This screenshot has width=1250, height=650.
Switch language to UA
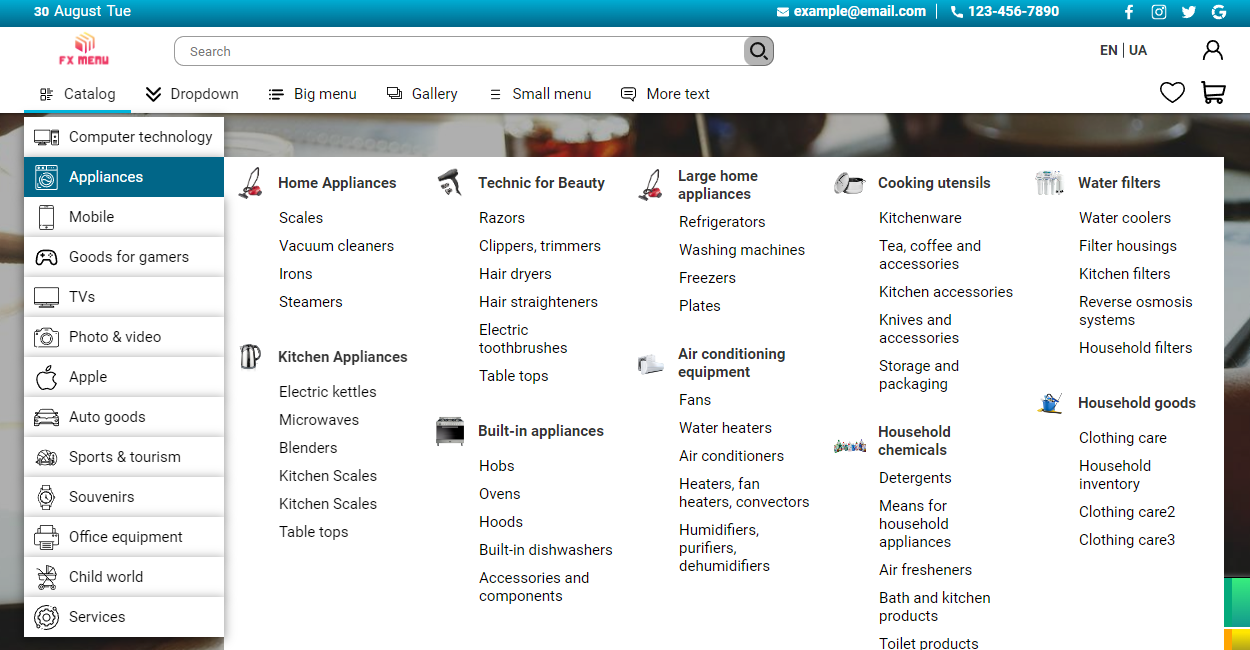click(1138, 50)
